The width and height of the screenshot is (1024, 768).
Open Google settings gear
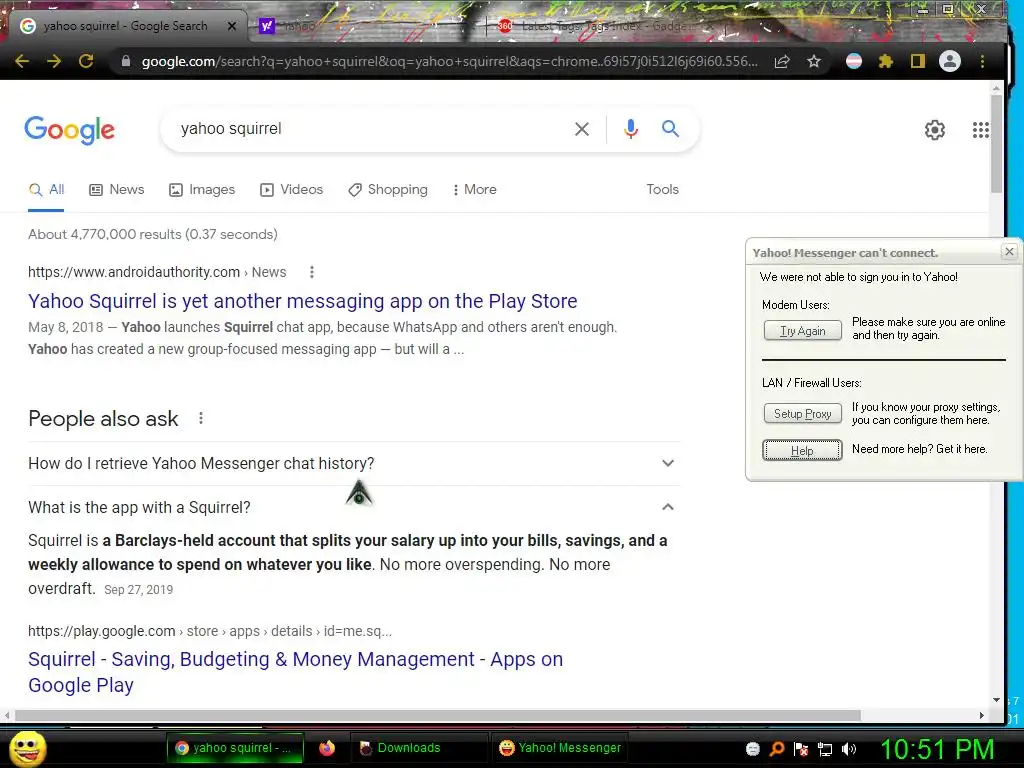(935, 130)
